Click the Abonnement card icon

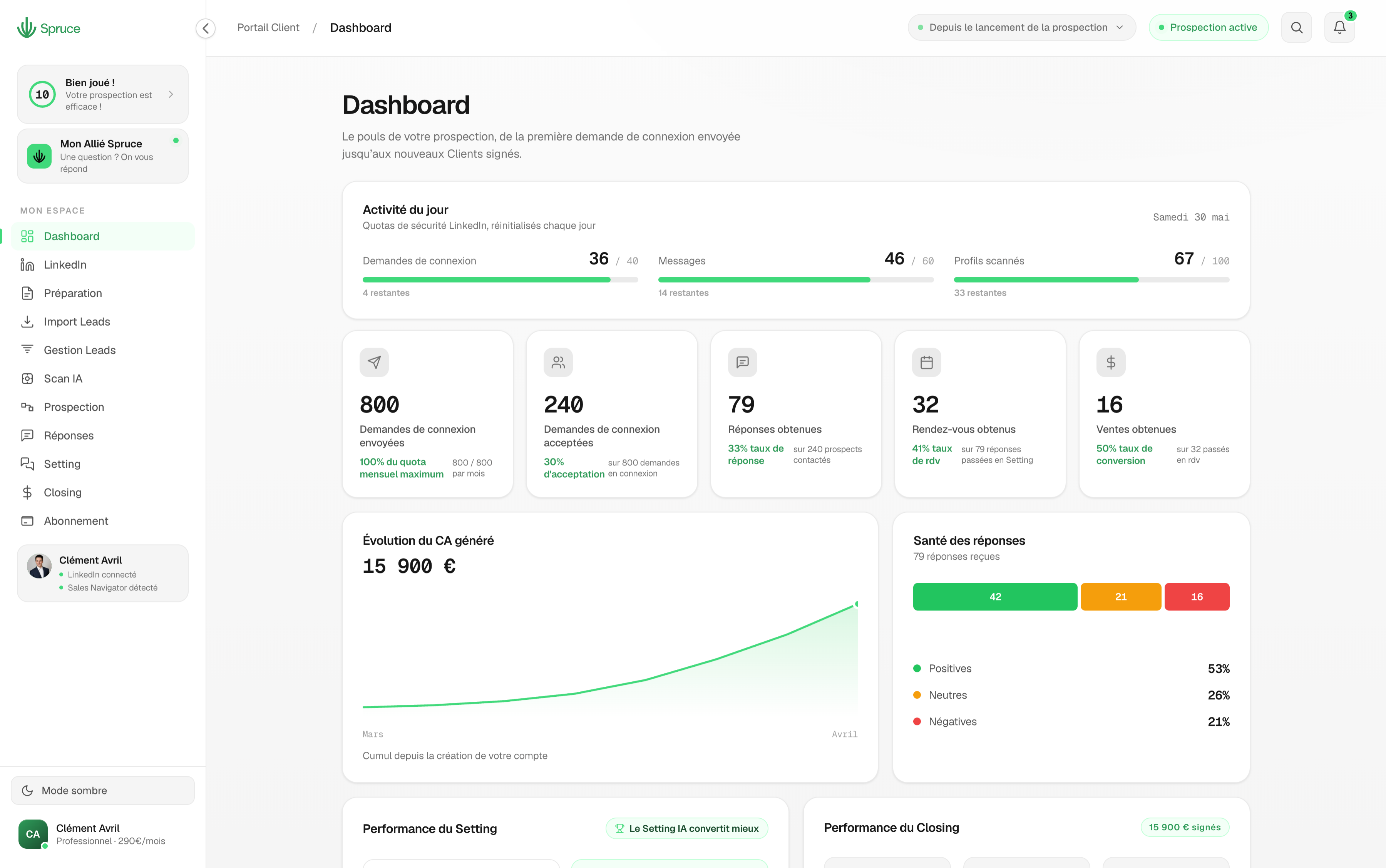click(27, 521)
